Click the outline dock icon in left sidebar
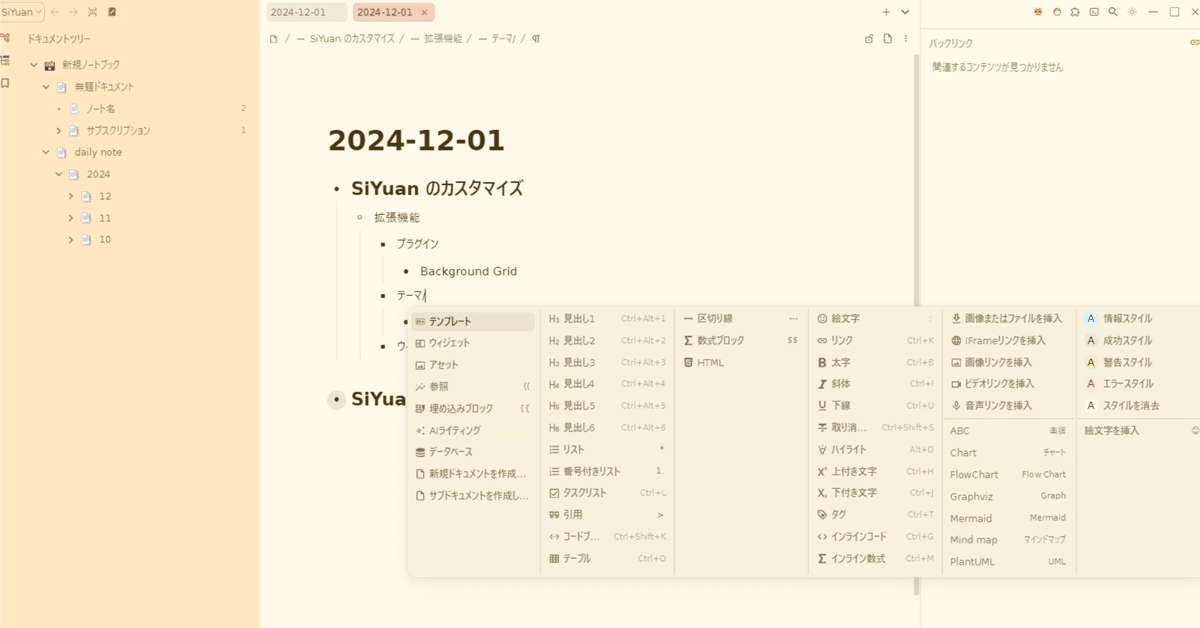 click(x=6, y=61)
